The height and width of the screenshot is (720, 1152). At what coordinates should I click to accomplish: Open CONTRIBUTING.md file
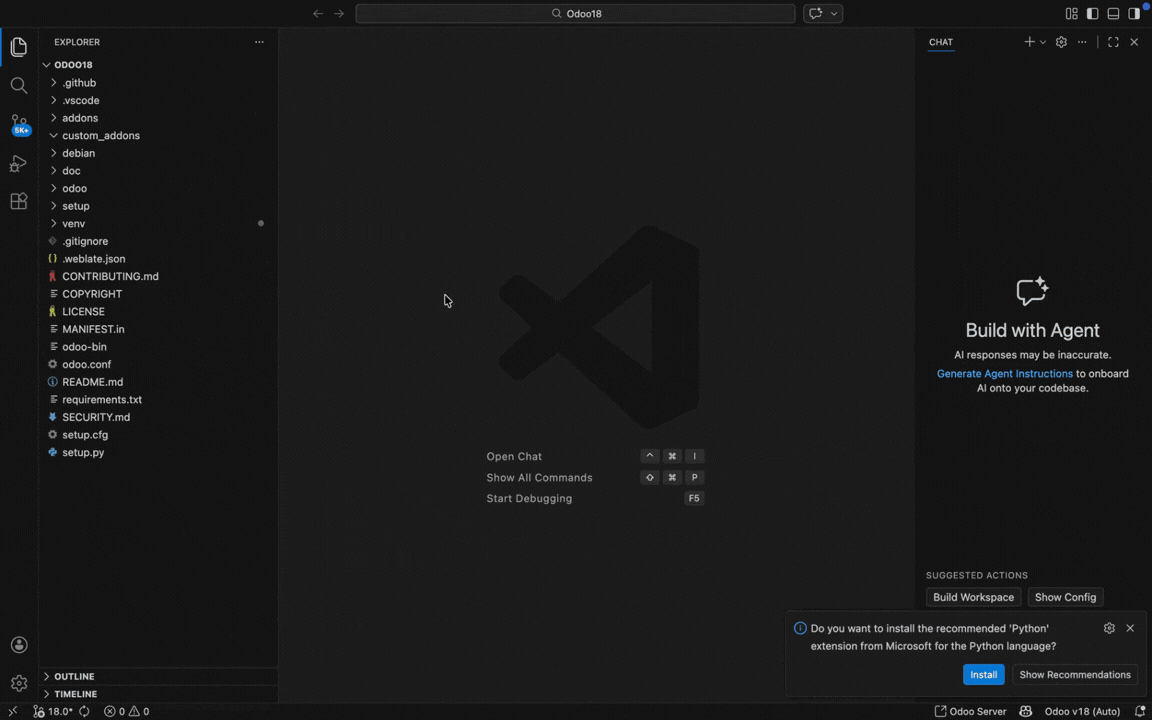pos(158,276)
